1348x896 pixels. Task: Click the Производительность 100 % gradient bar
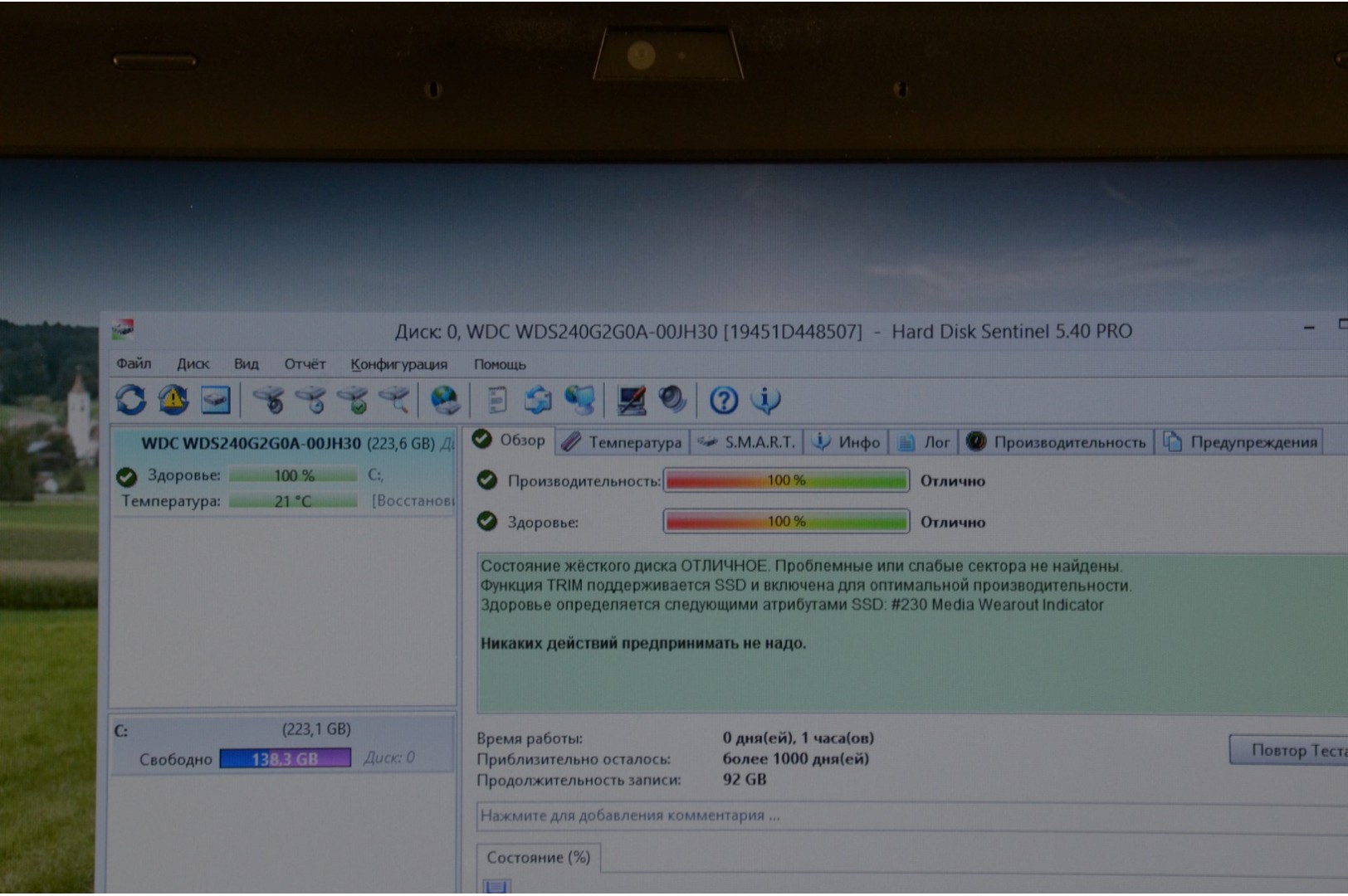pyautogui.click(x=786, y=480)
